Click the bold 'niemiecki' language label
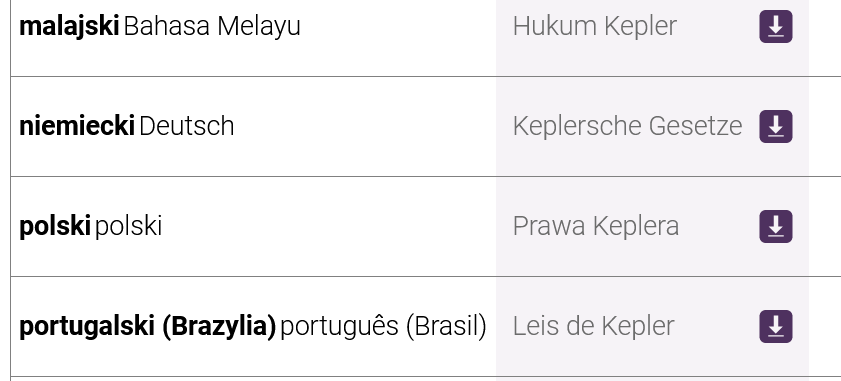 (77, 126)
